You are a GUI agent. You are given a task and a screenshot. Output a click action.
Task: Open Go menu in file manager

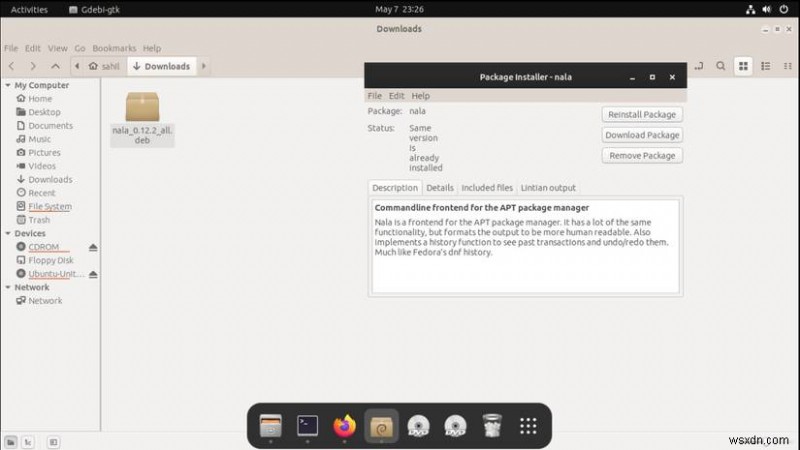(80, 48)
